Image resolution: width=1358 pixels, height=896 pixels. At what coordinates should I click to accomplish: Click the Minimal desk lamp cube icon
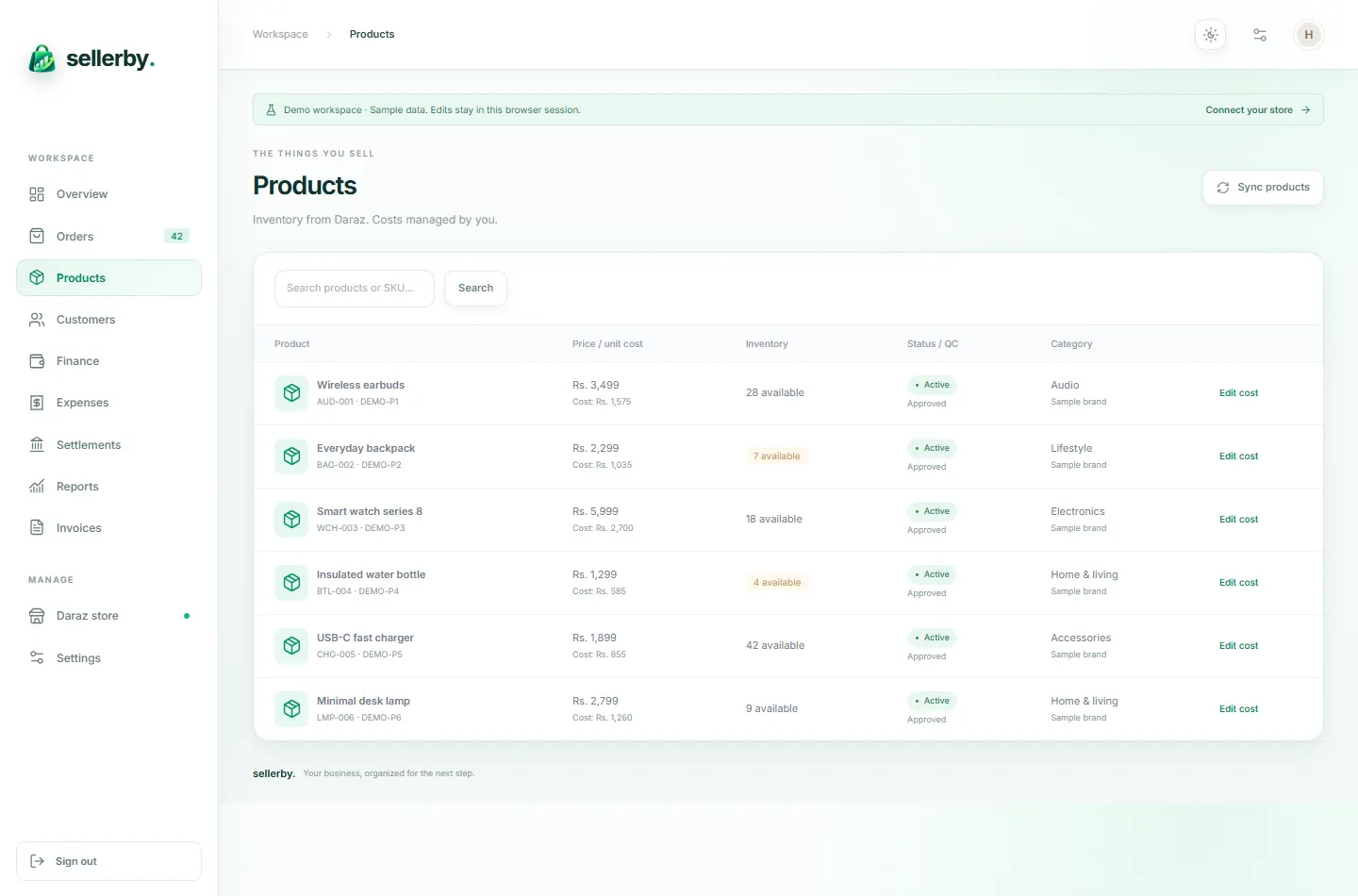pyautogui.click(x=291, y=709)
